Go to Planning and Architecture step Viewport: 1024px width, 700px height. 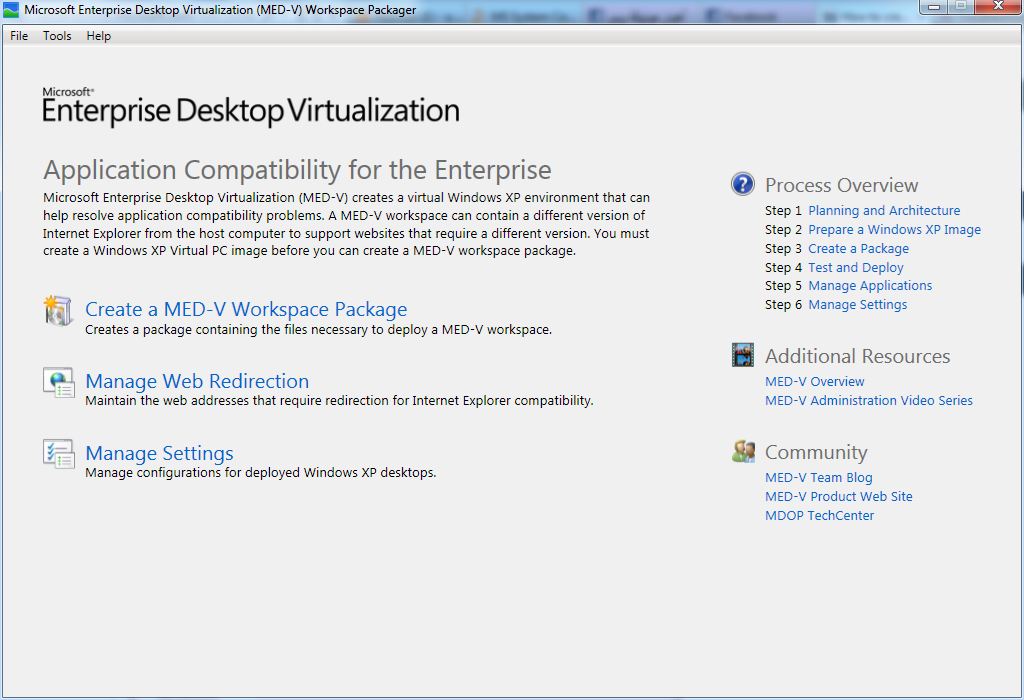point(884,211)
